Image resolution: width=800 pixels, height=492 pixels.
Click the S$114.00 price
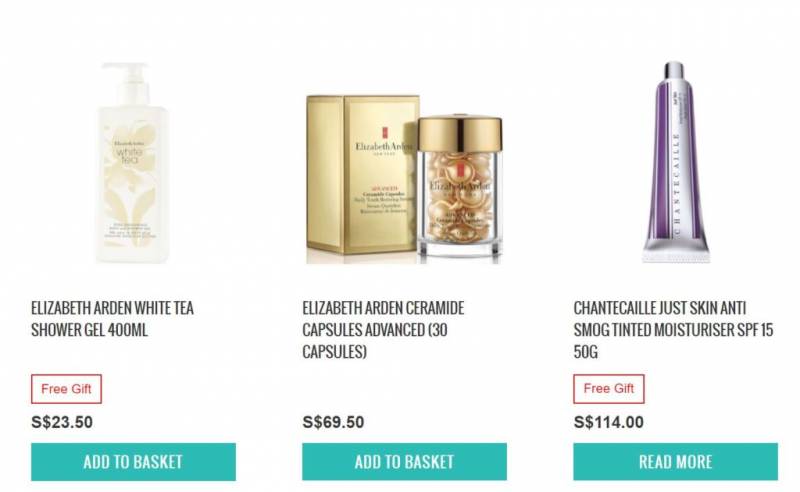(609, 422)
